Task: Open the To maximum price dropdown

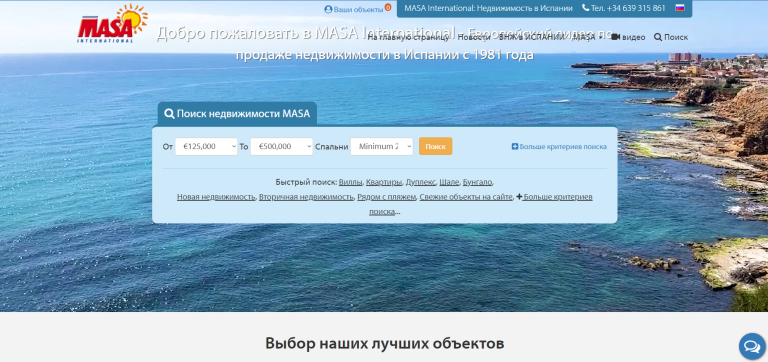Action: tap(282, 146)
